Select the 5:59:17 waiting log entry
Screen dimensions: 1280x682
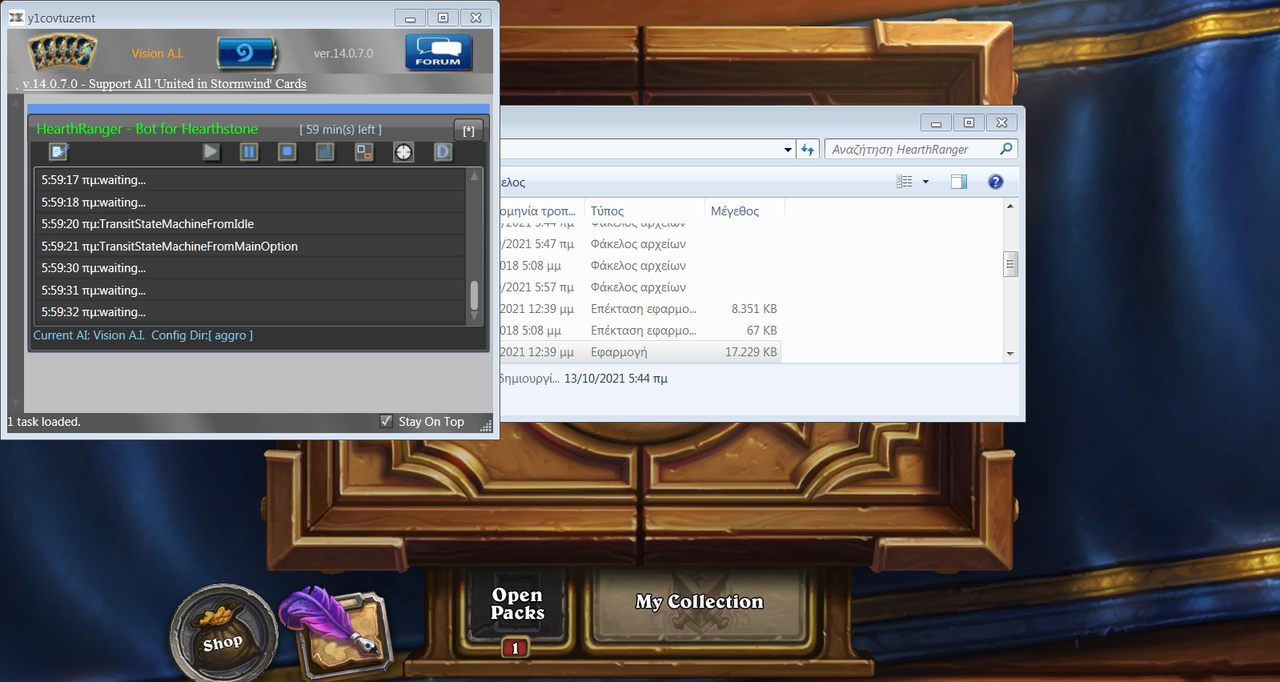[250, 180]
